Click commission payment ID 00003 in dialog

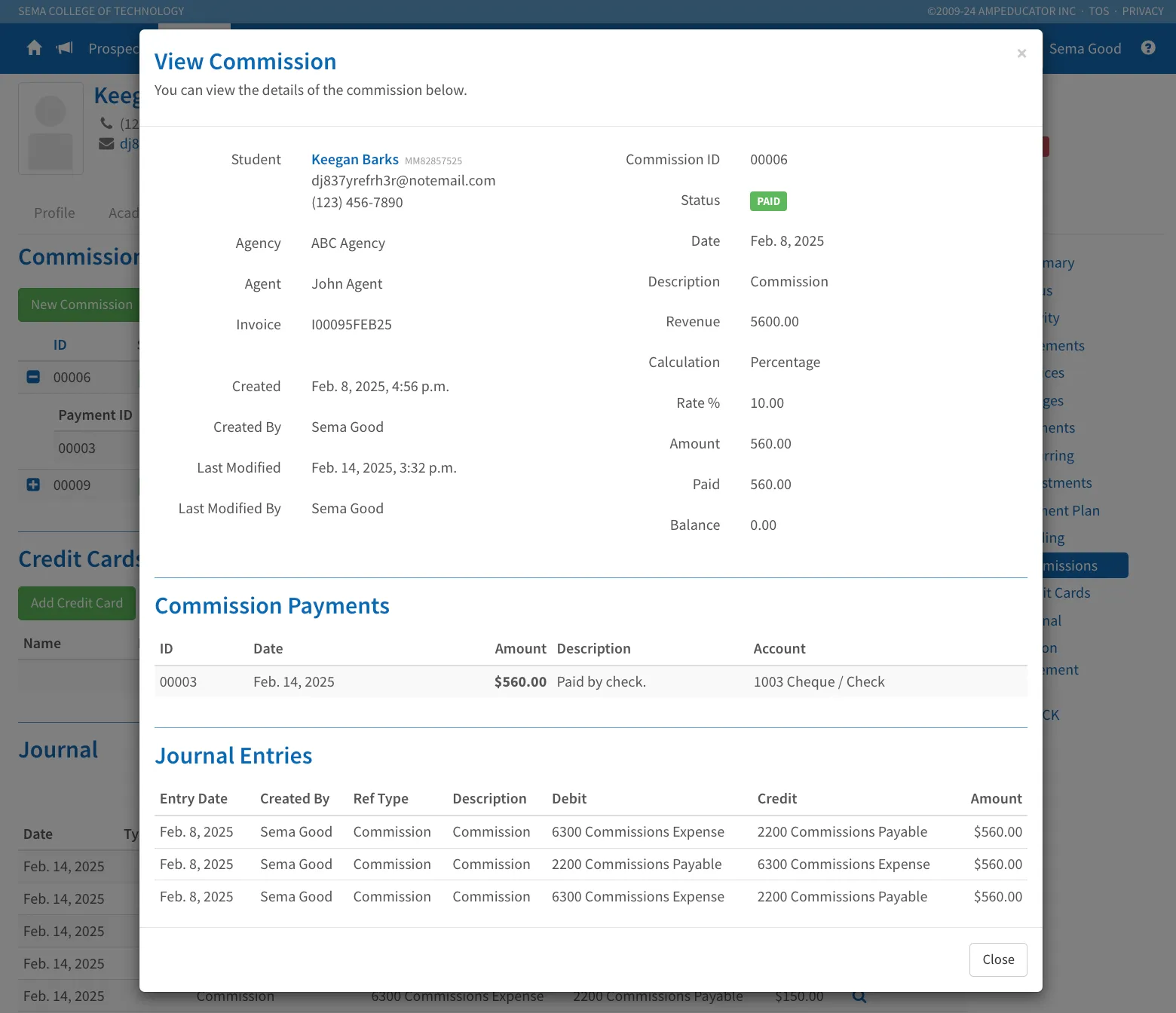(178, 682)
